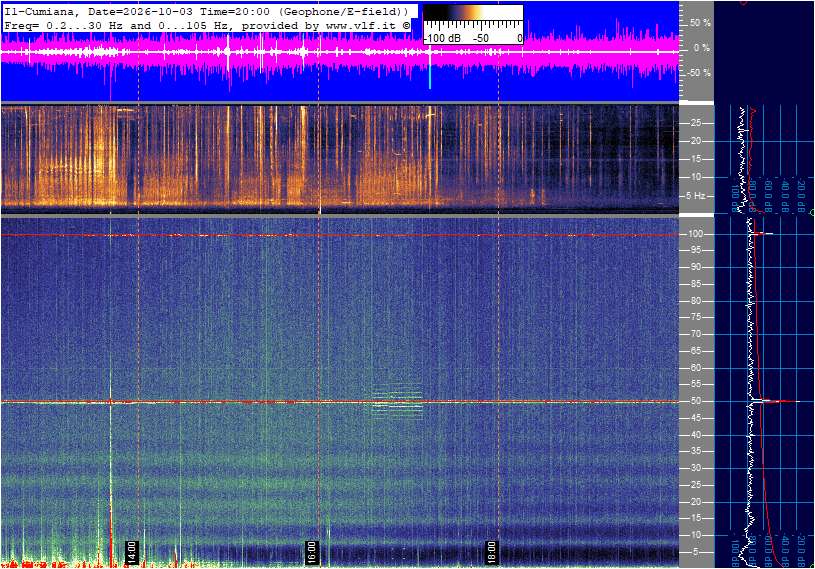
Task: Click the 95 tick on the E-field axis
Action: pyautogui.click(x=695, y=250)
